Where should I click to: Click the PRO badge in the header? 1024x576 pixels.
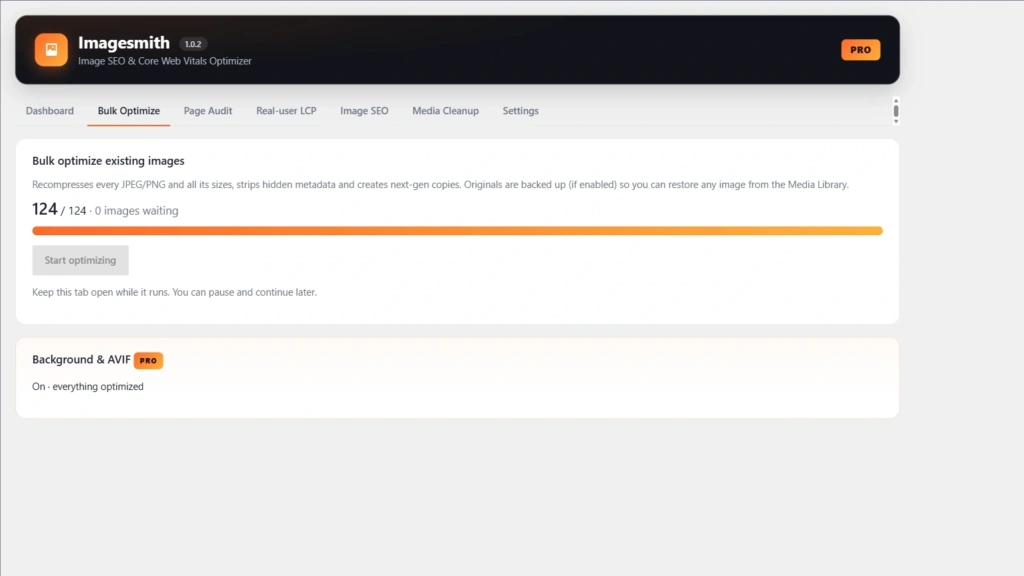pos(861,50)
